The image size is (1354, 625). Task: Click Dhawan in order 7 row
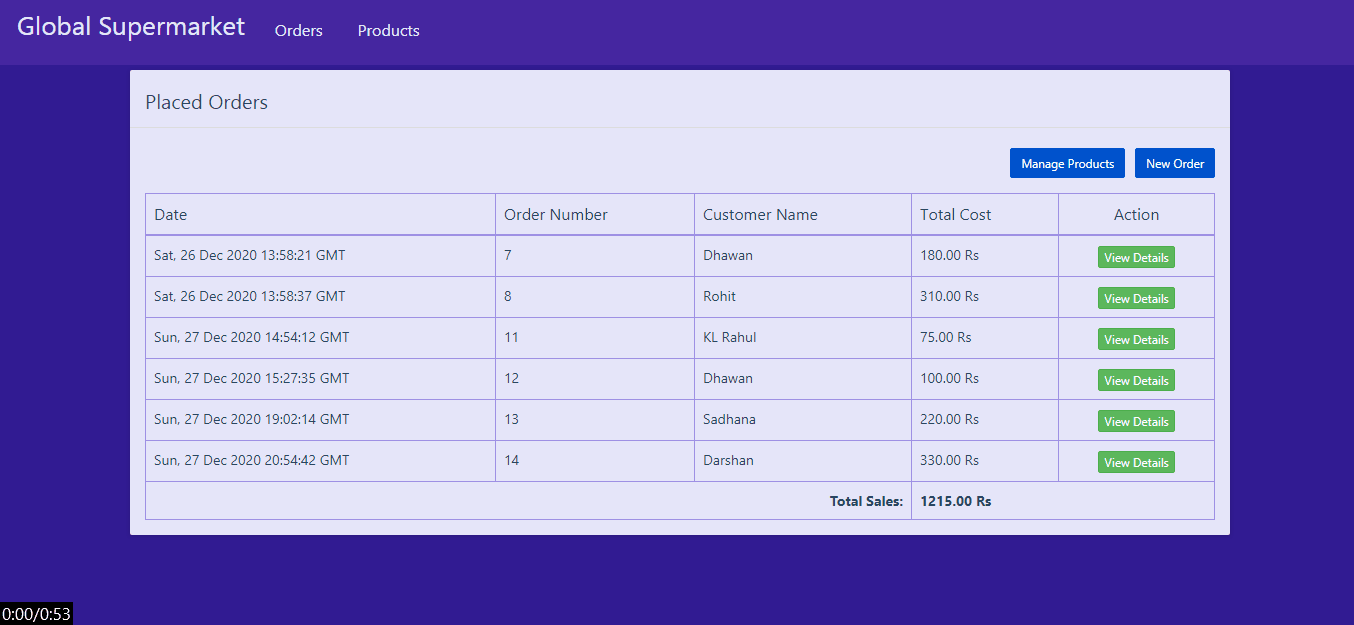point(728,256)
